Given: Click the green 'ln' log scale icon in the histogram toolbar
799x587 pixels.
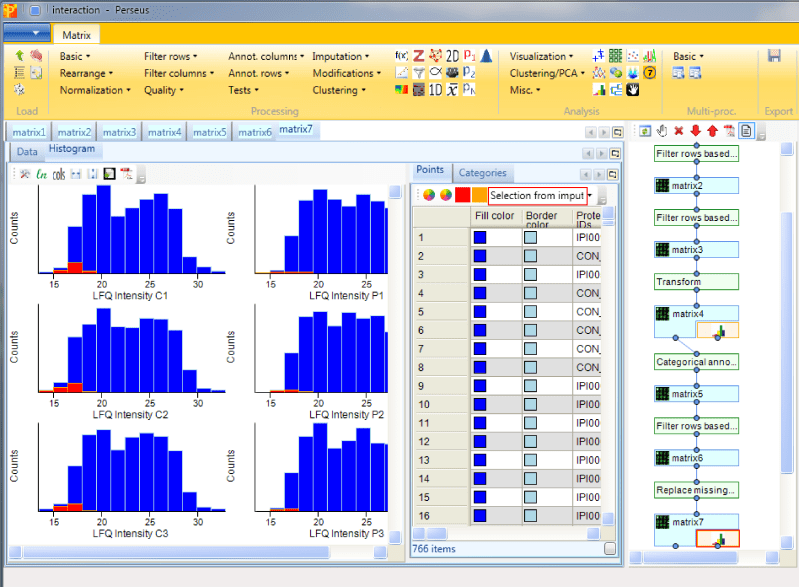Looking at the screenshot, I should point(42,174).
